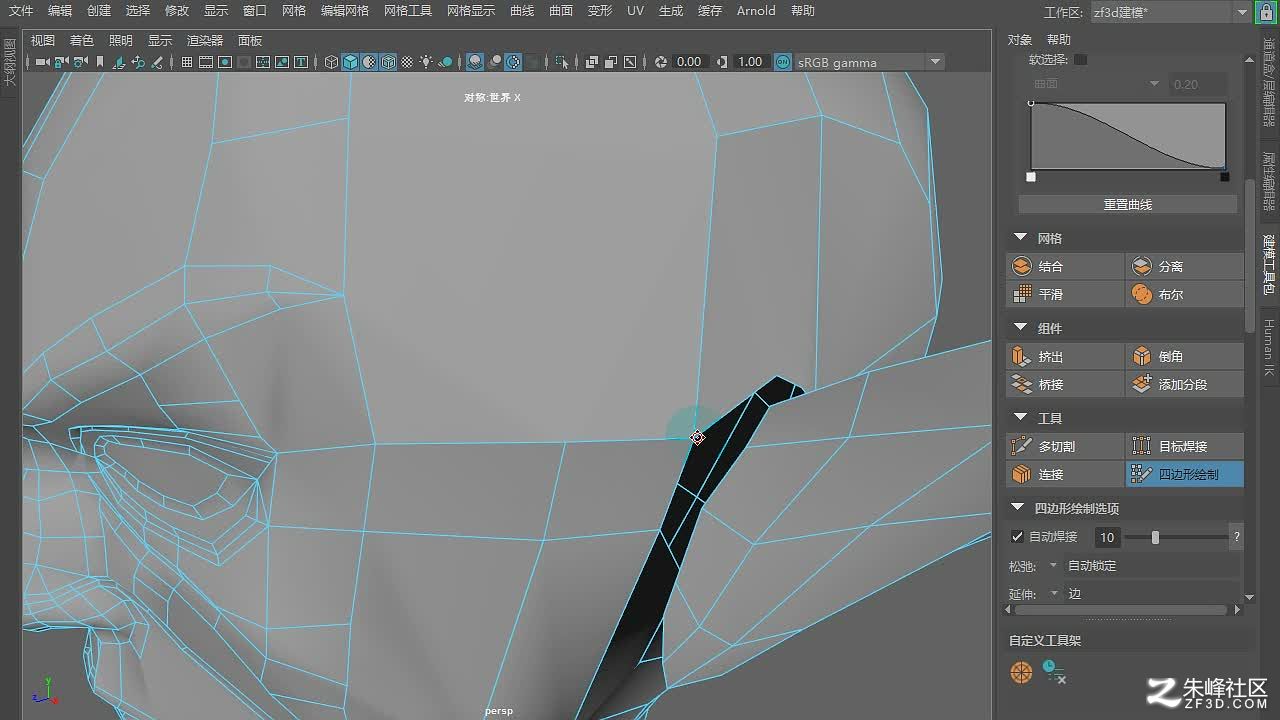Open the toolkit 对象 menu
This screenshot has width=1280, height=720.
[x=1019, y=40]
